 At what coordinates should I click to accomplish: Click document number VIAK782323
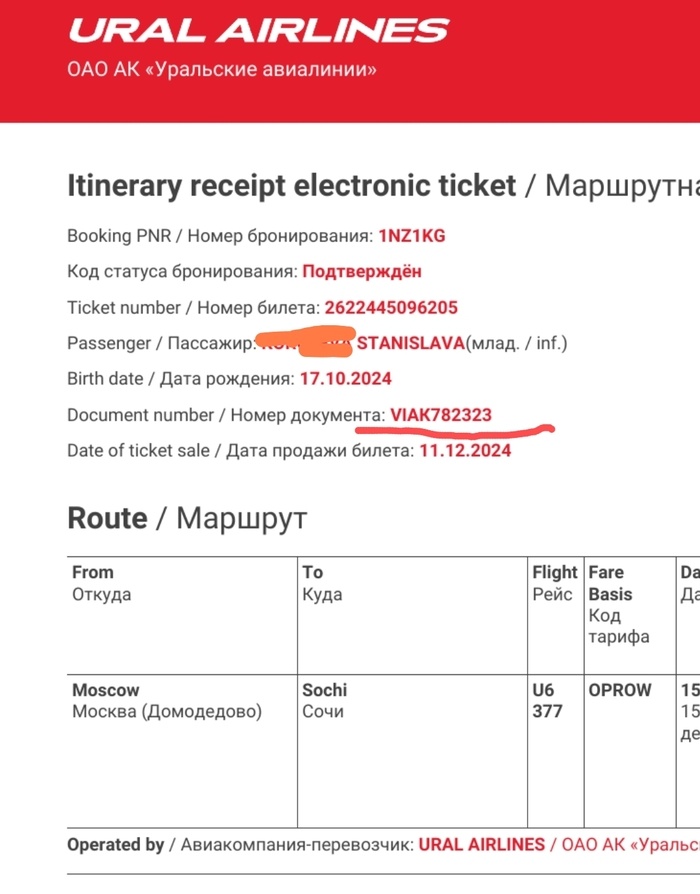point(441,415)
